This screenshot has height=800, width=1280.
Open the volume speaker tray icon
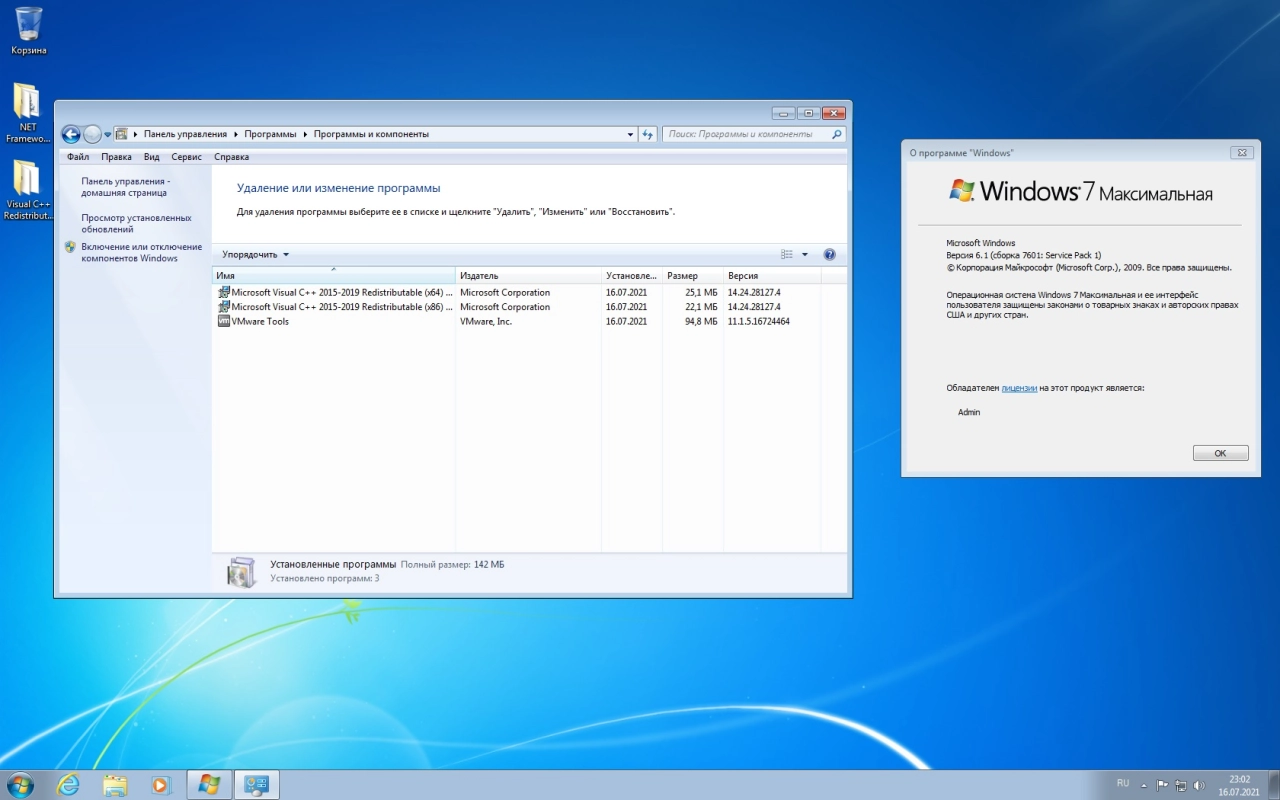(x=1199, y=785)
